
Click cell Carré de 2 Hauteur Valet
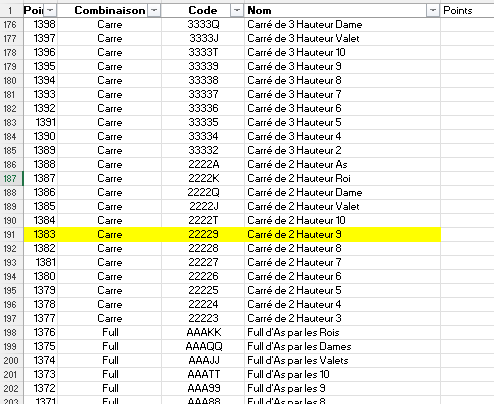tap(342, 207)
